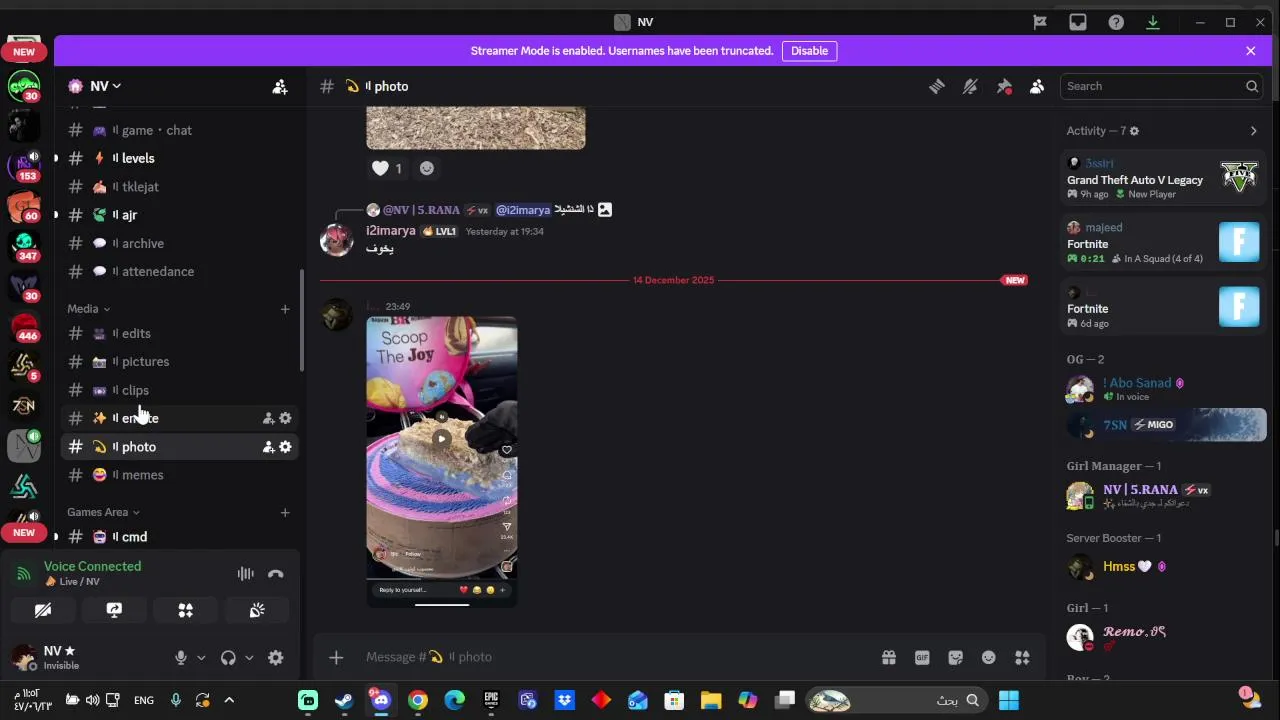
Task: Open the GIF picker
Action: click(x=922, y=657)
